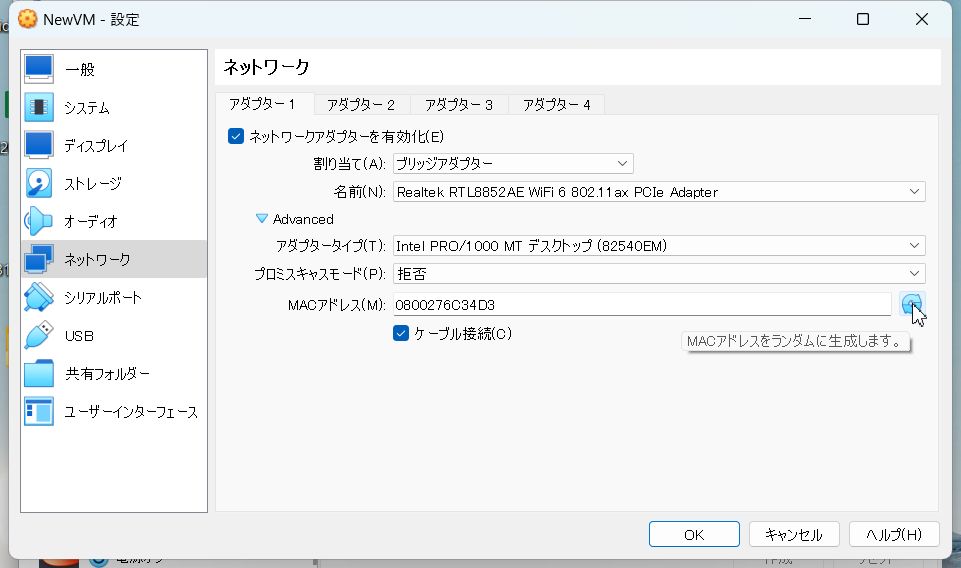The width and height of the screenshot is (961, 568).
Task: Switch to the アダプター 2 tab
Action: (x=360, y=104)
